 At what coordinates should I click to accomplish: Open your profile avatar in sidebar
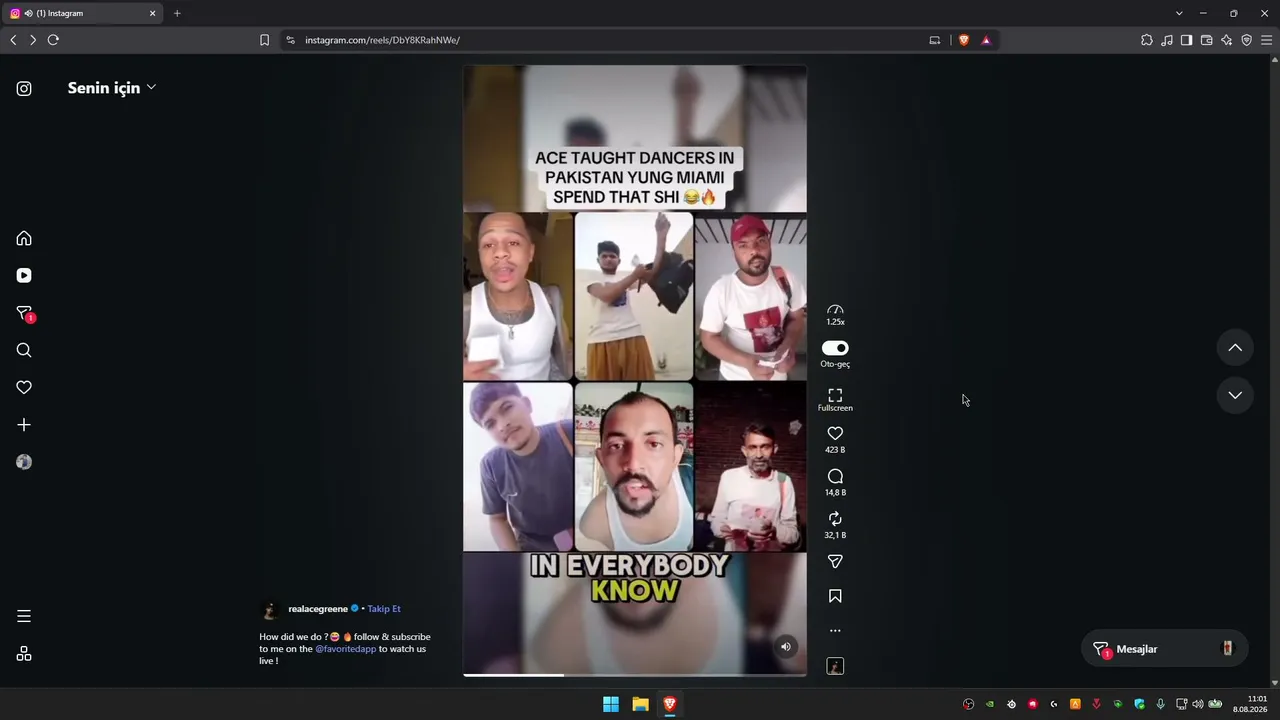coord(24,462)
